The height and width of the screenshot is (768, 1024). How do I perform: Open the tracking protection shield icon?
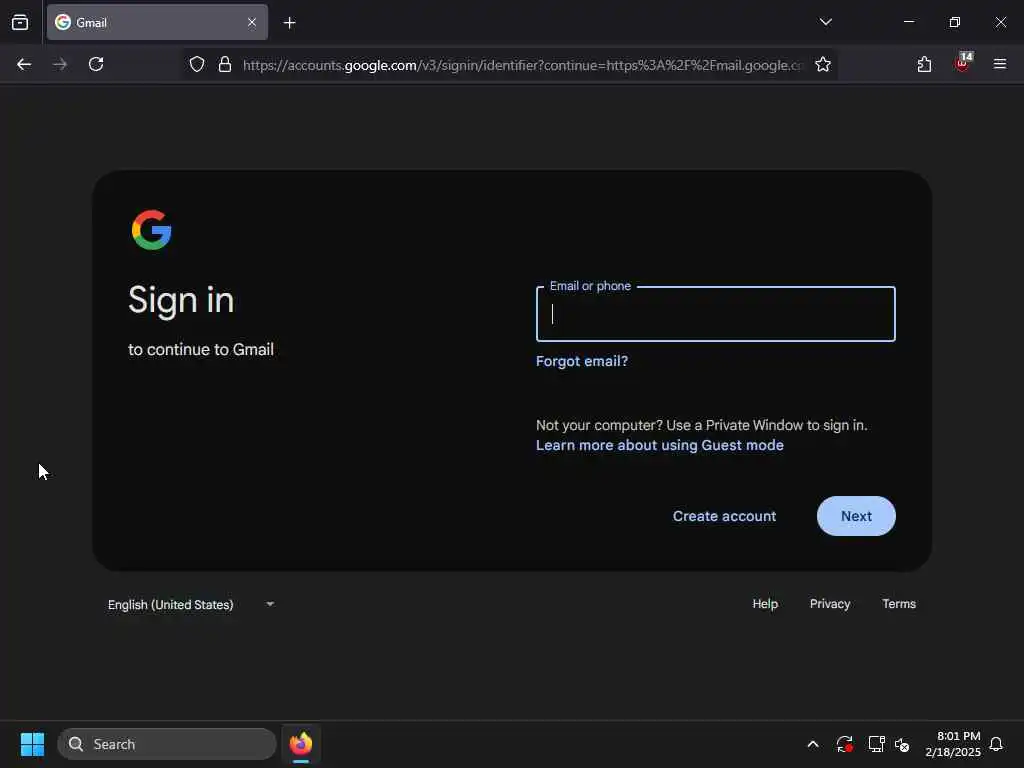coord(197,64)
